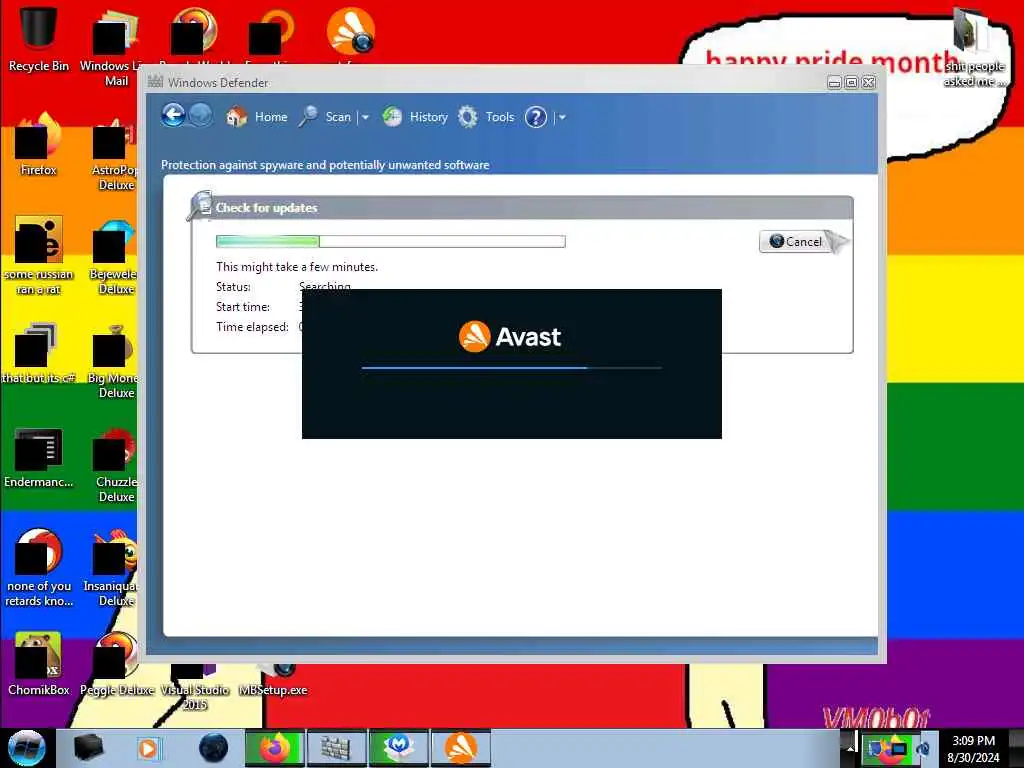The image size is (1024, 768).
Task: Click the Scan magnifier icon
Action: coord(308,117)
